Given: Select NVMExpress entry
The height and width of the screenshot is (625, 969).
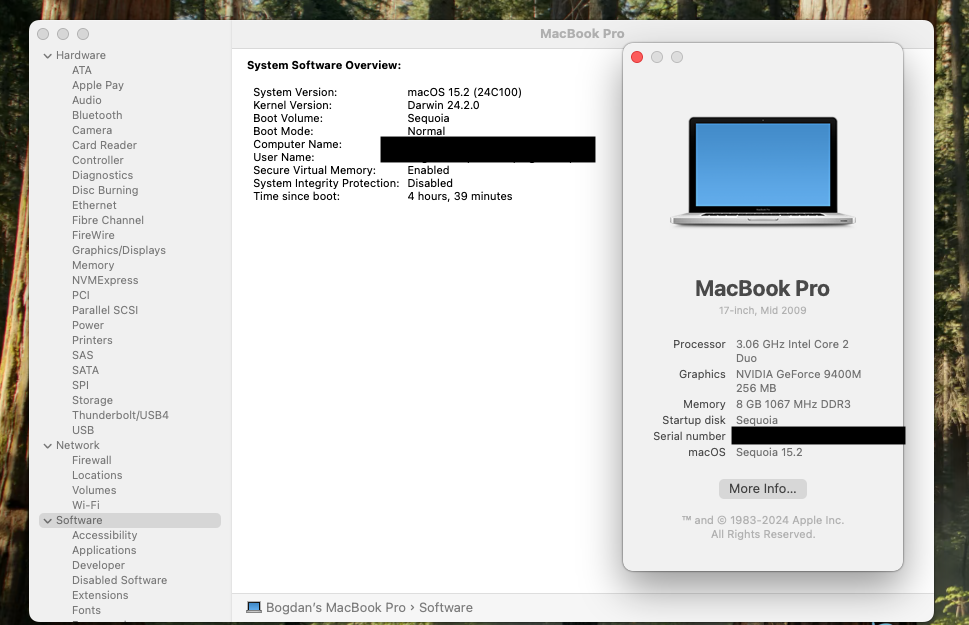Looking at the screenshot, I should pos(105,280).
